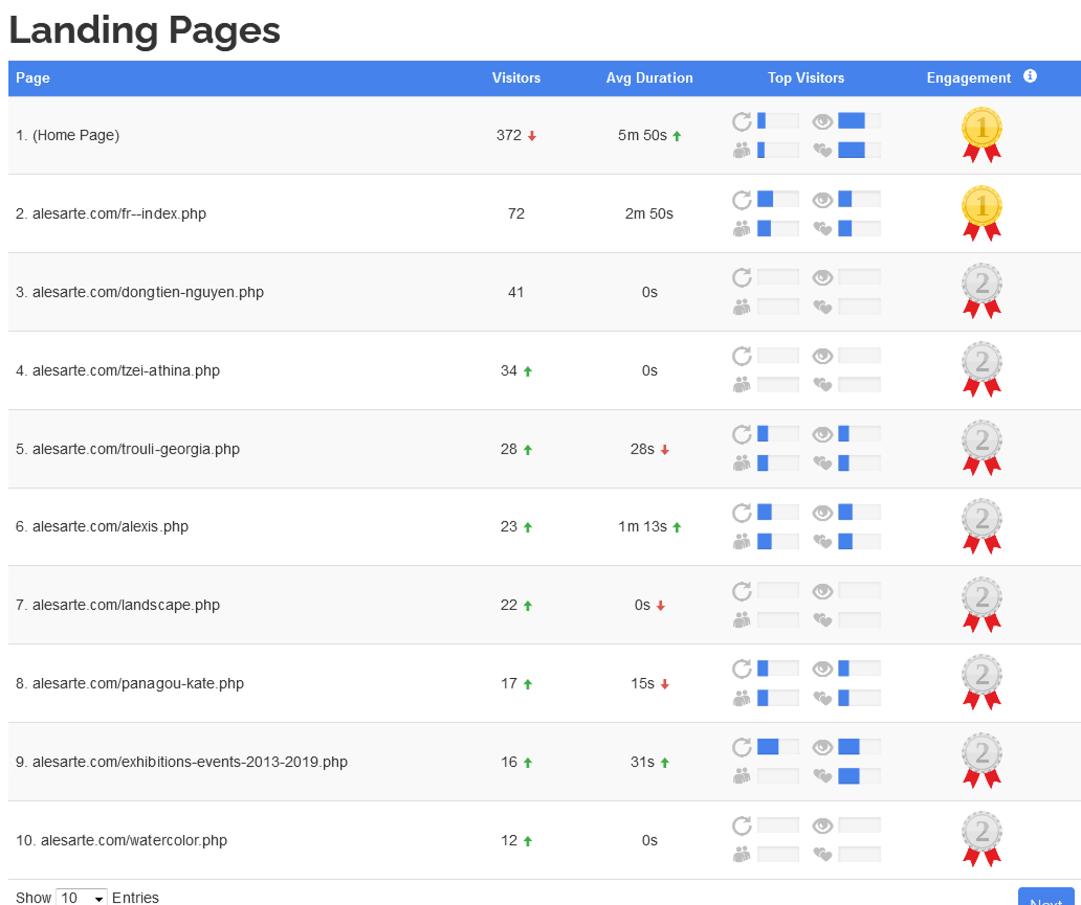The width and height of the screenshot is (1081, 905).
Task: Click returning-visitor refresh icon in Home Page row
Action: click(742, 121)
